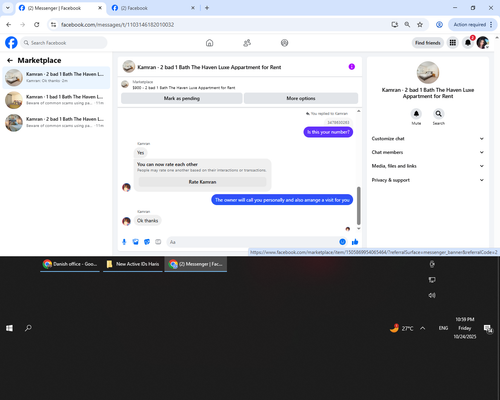The width and height of the screenshot is (500, 400).
Task: Click 'The owner will call you' message
Action: (282, 200)
